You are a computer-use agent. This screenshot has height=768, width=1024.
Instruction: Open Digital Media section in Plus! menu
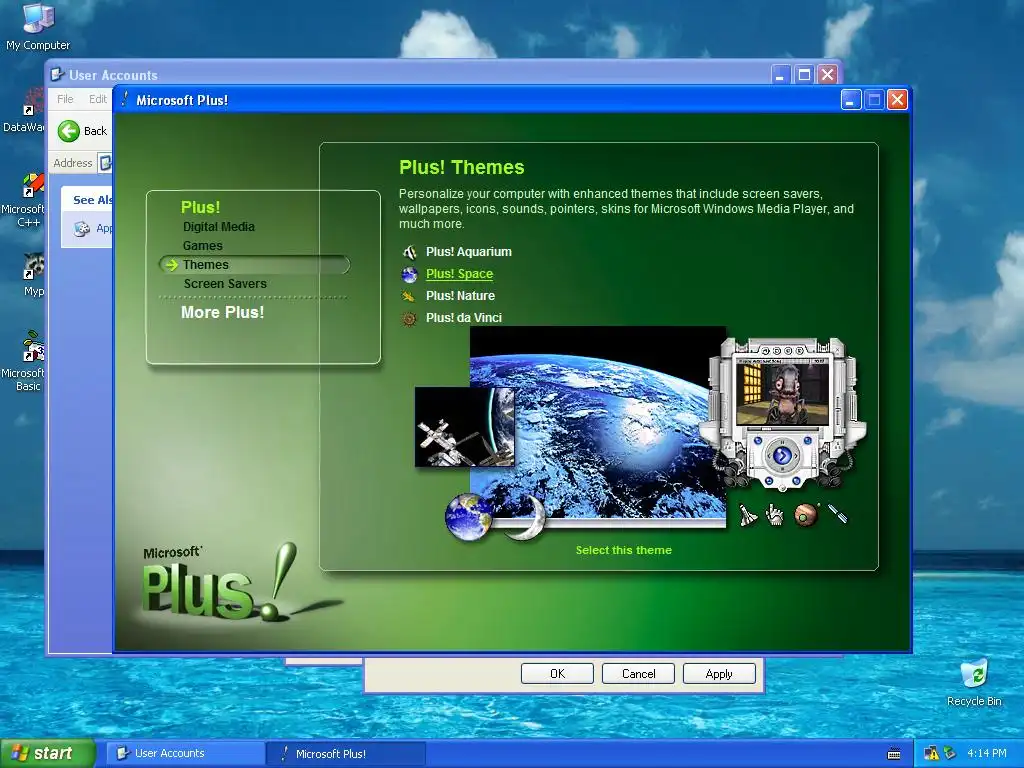[x=219, y=227]
